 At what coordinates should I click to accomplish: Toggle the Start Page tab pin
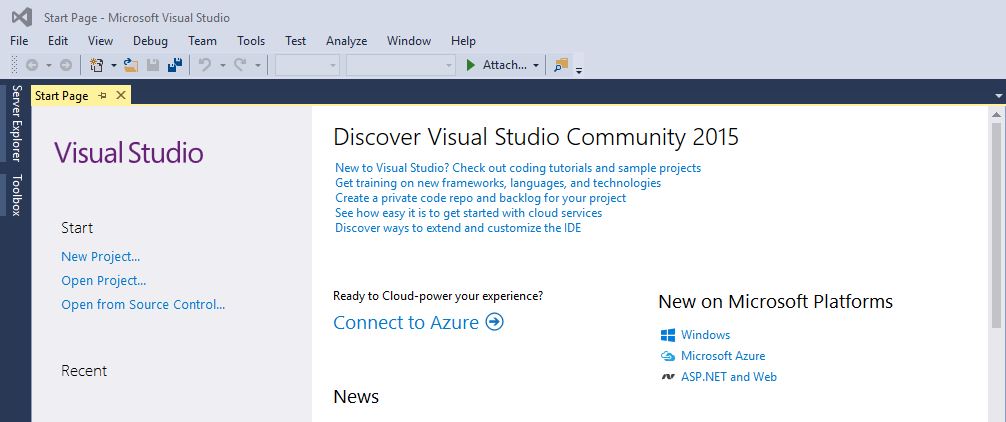pyautogui.click(x=102, y=96)
